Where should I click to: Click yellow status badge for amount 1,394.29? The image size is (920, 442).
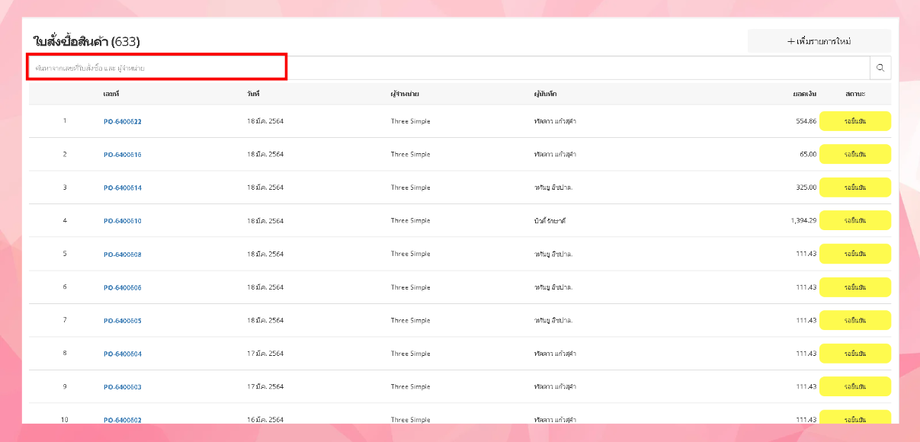pyautogui.click(x=855, y=221)
